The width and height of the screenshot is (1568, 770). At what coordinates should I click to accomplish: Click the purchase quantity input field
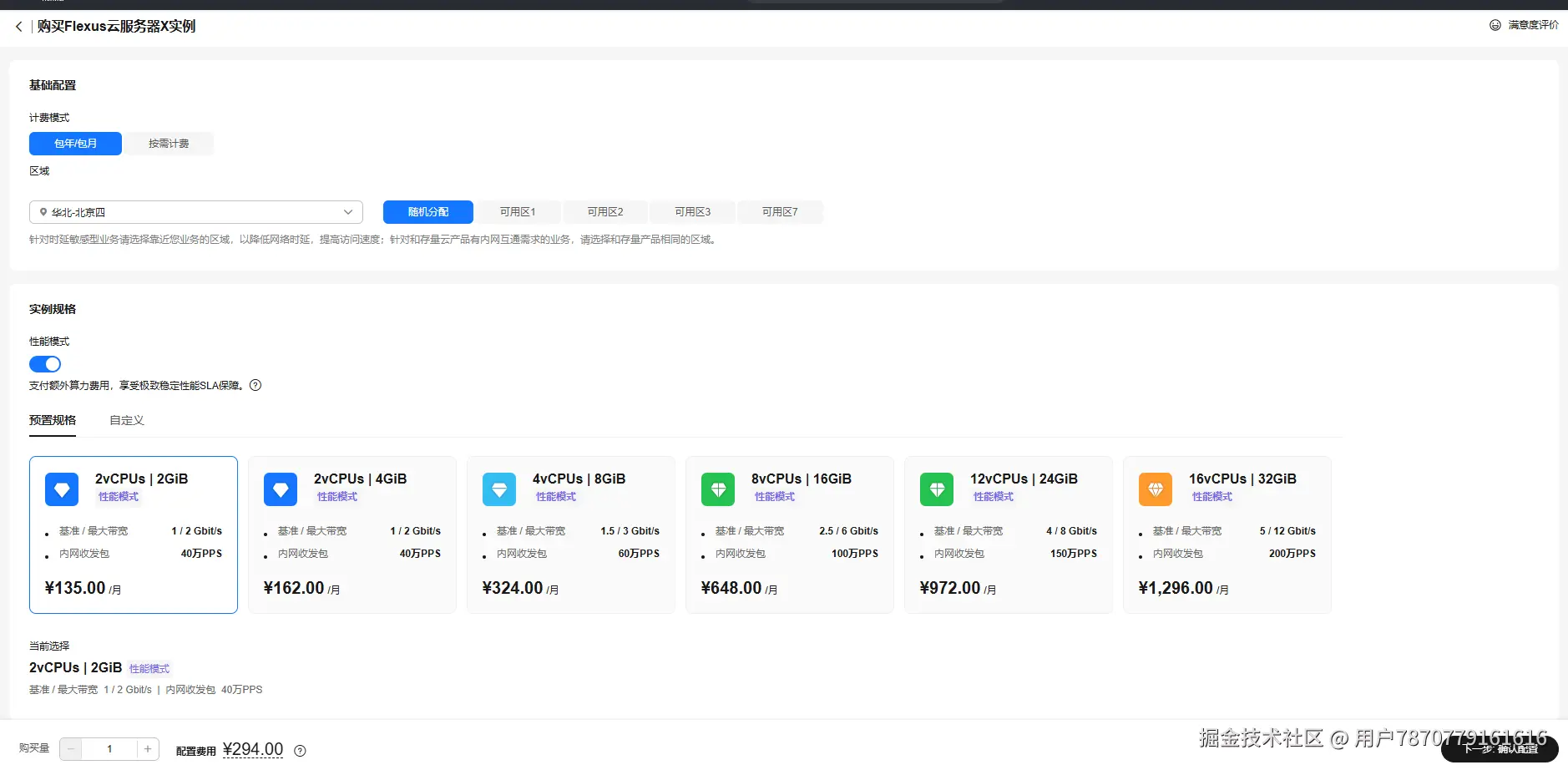pyautogui.click(x=109, y=749)
